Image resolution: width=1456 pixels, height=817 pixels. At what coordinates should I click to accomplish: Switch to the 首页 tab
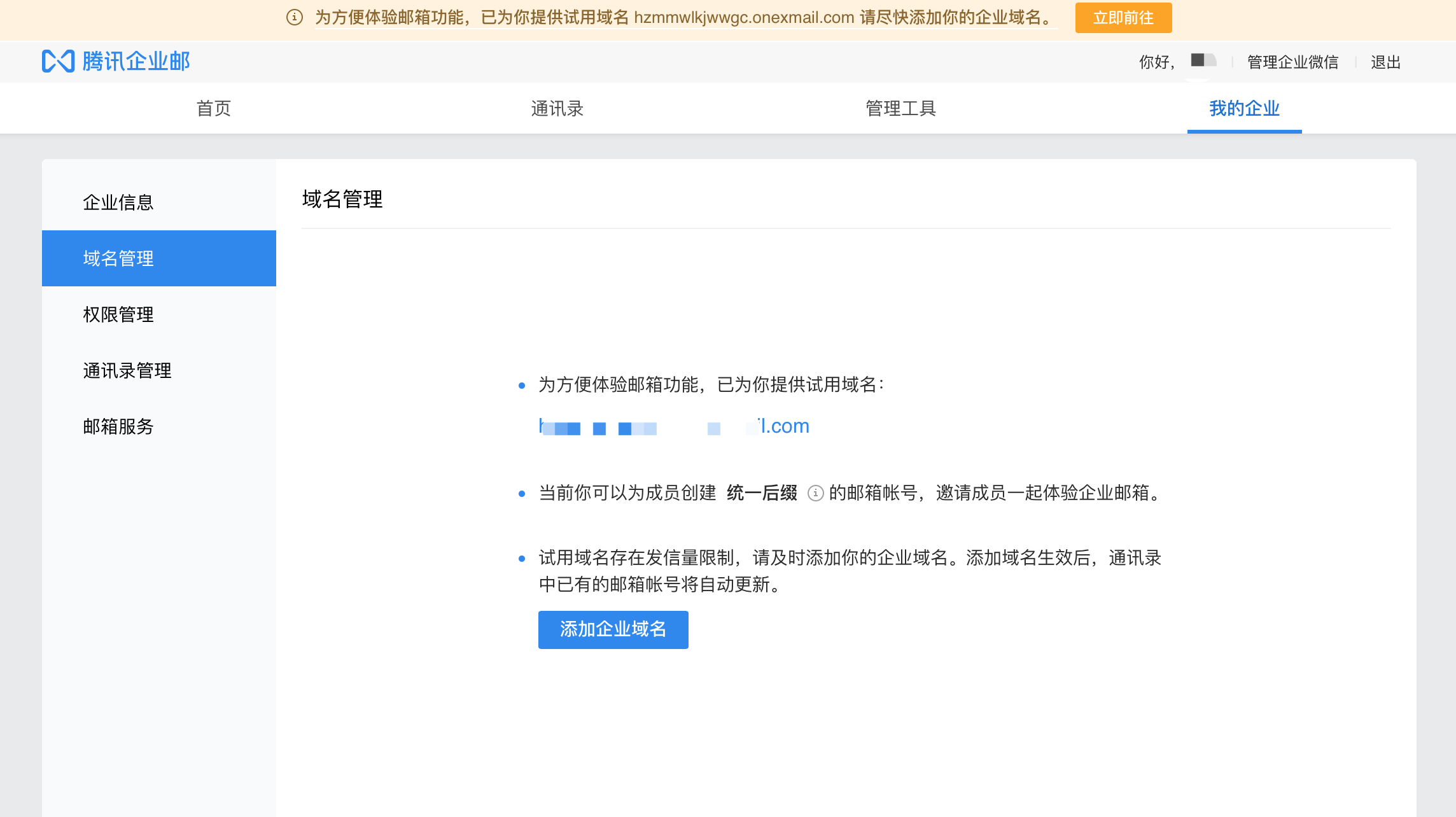coord(213,108)
